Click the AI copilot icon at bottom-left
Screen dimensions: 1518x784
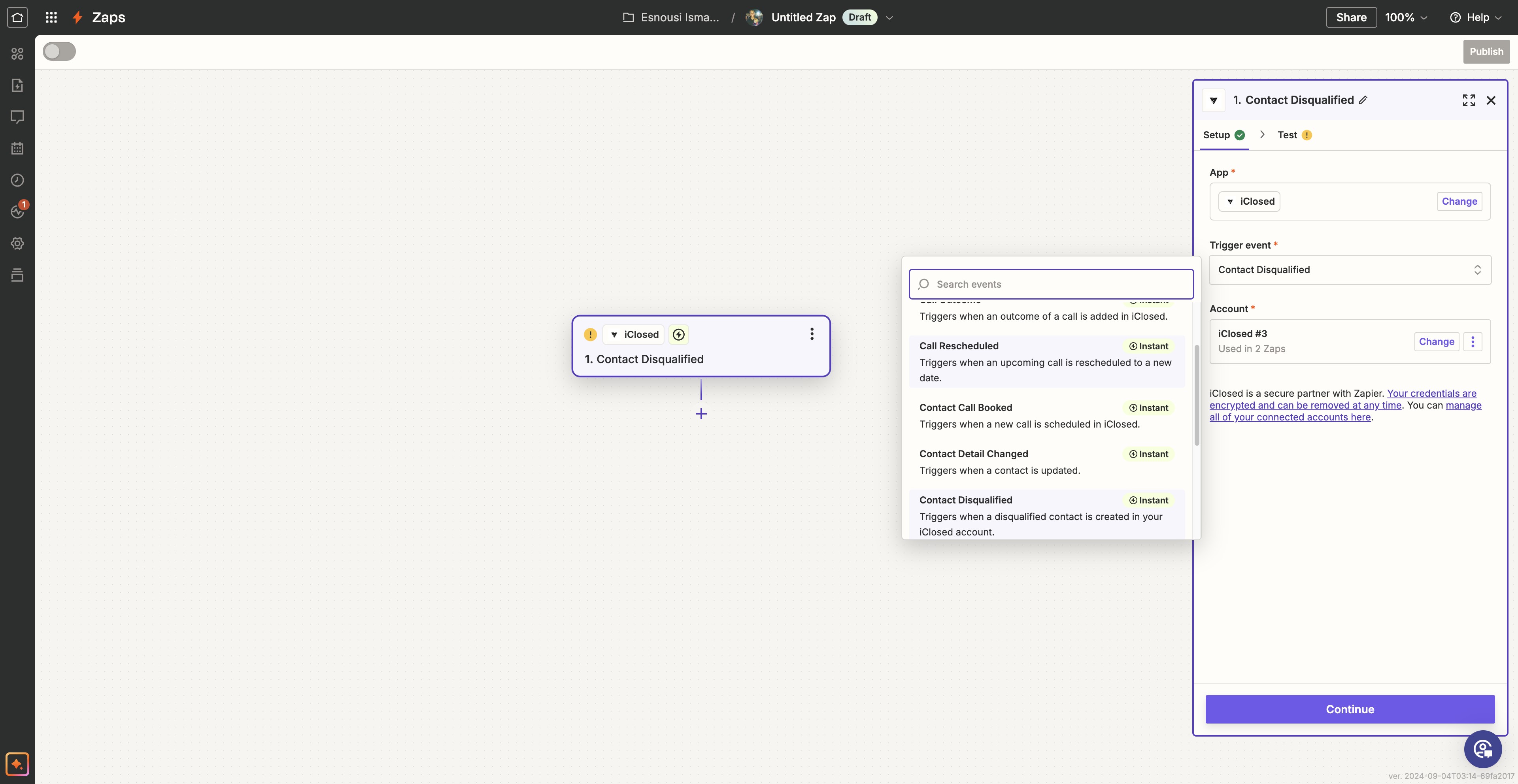click(17, 764)
